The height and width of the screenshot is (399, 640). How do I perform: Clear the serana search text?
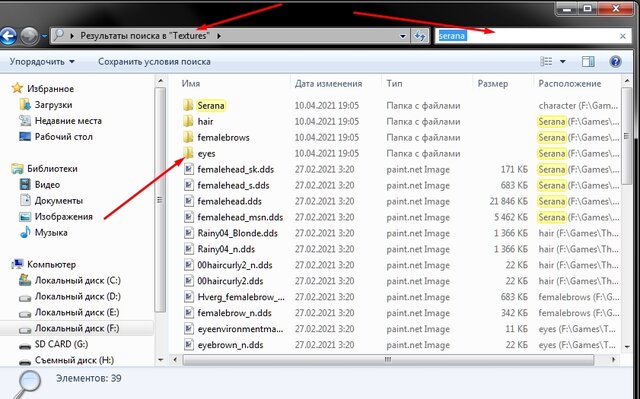622,36
